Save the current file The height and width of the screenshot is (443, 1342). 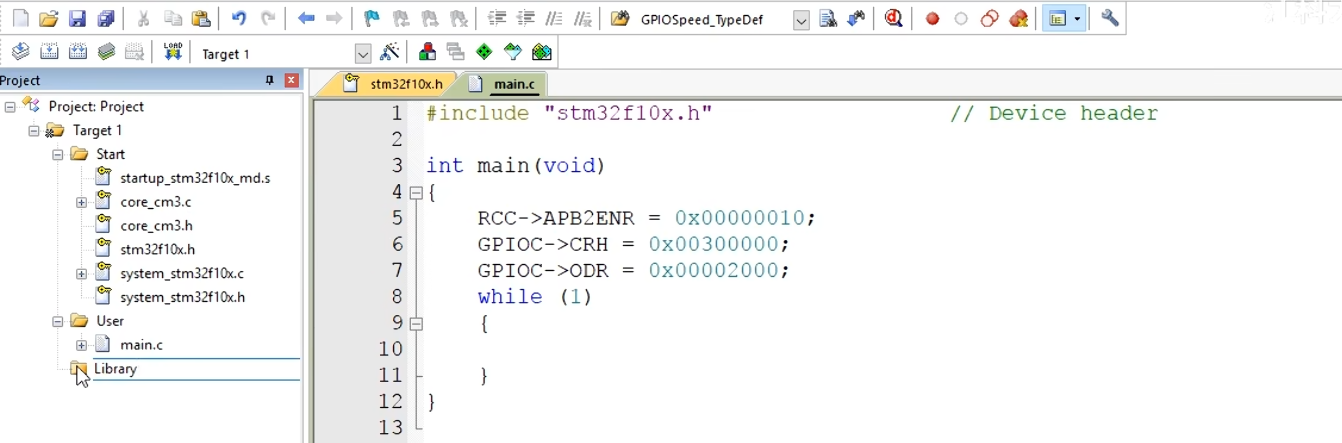(77, 18)
